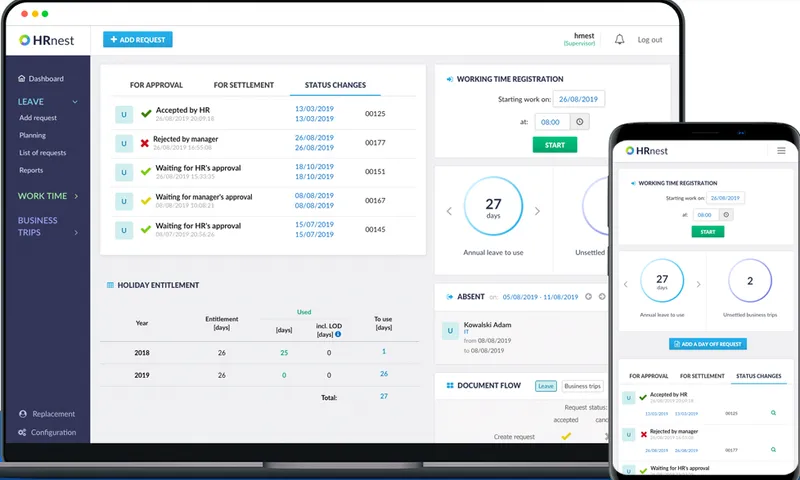Show previous leave counter with left arrow on laptop
Viewport: 800px width, 480px height.
(x=449, y=211)
